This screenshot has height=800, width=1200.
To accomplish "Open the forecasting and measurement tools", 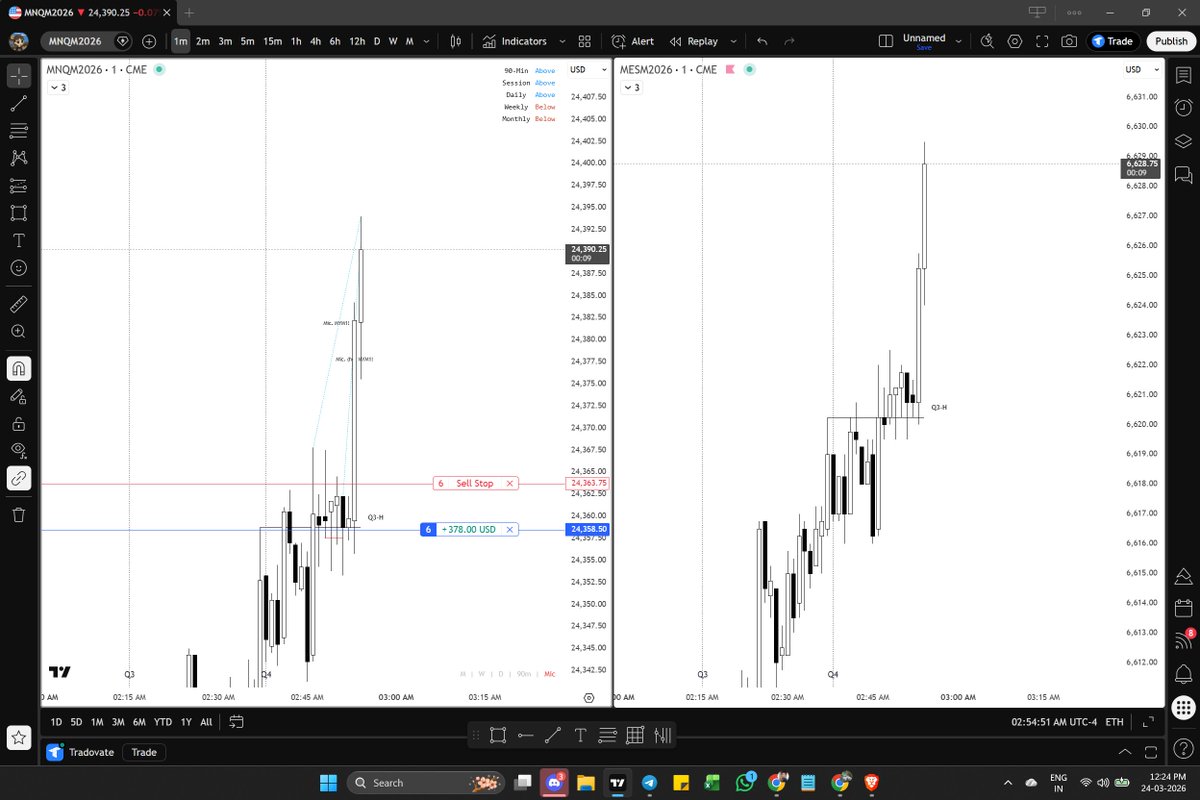I will pos(18,186).
